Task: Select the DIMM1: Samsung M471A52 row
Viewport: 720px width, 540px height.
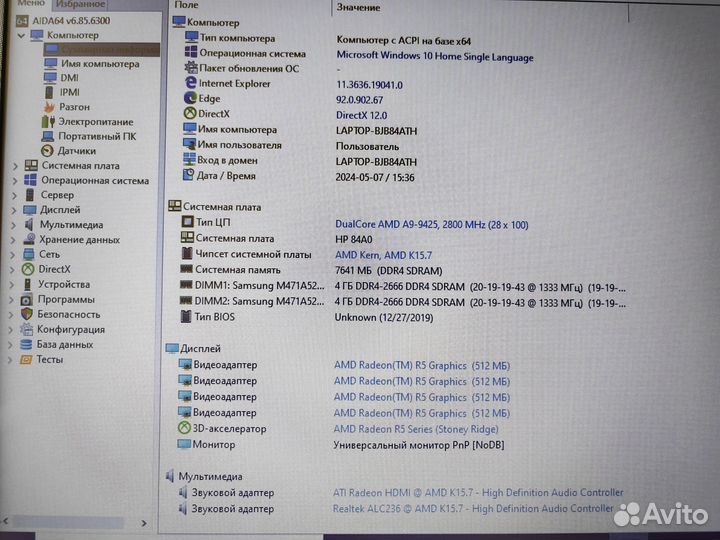Action: [x=402, y=286]
